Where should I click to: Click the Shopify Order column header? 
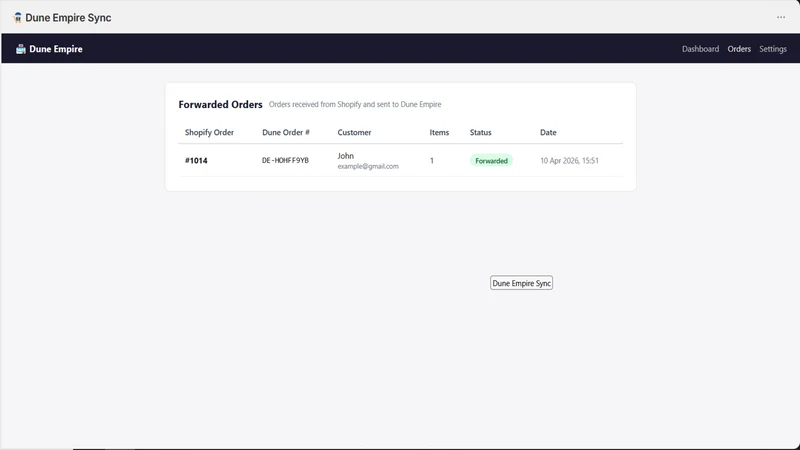coord(209,132)
